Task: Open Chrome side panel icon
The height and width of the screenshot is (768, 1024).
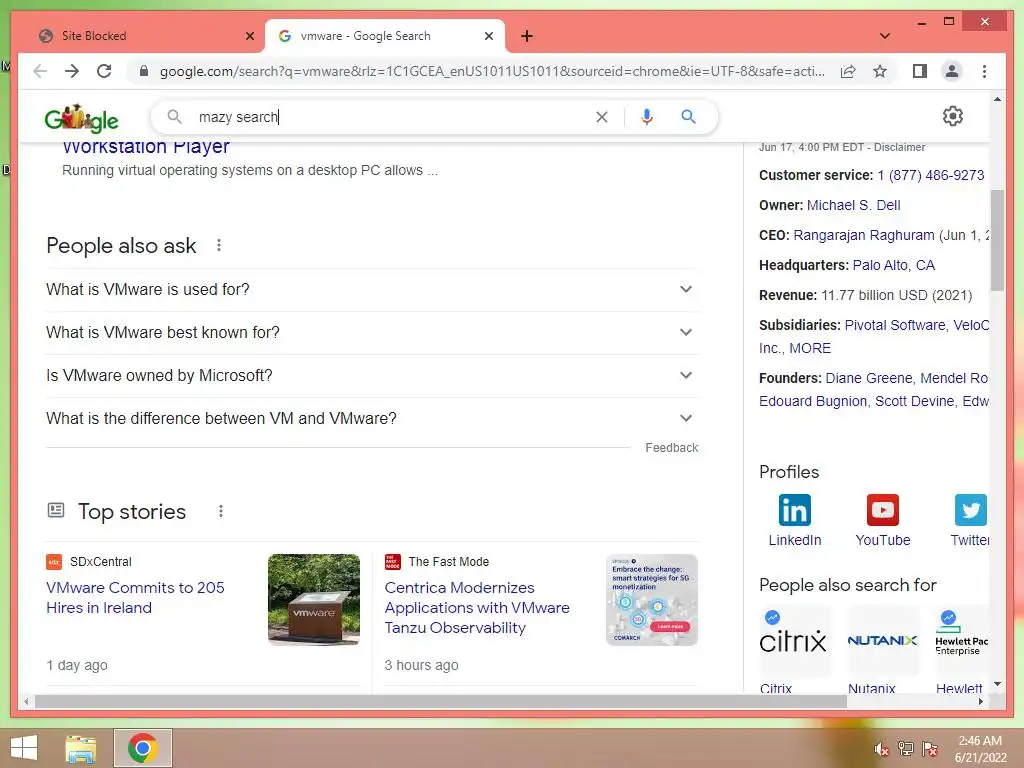Action: click(x=920, y=71)
